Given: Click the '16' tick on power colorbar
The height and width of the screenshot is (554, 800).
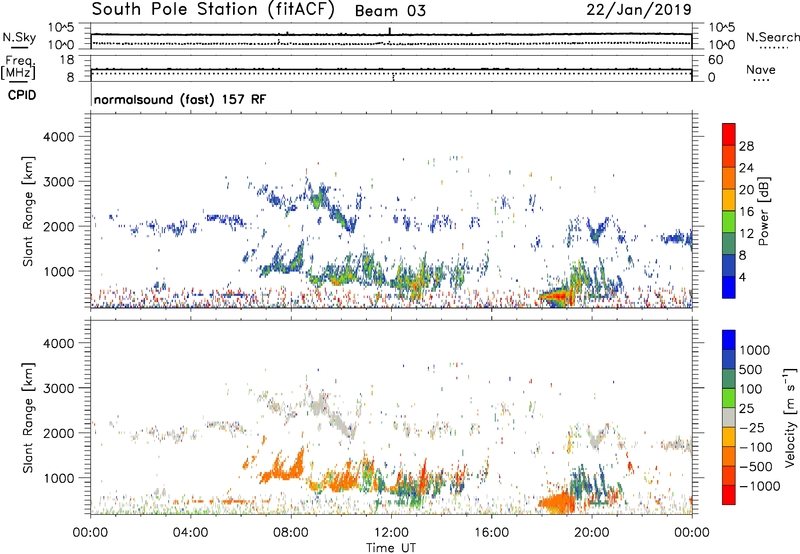Looking at the screenshot, I should click(x=746, y=212).
